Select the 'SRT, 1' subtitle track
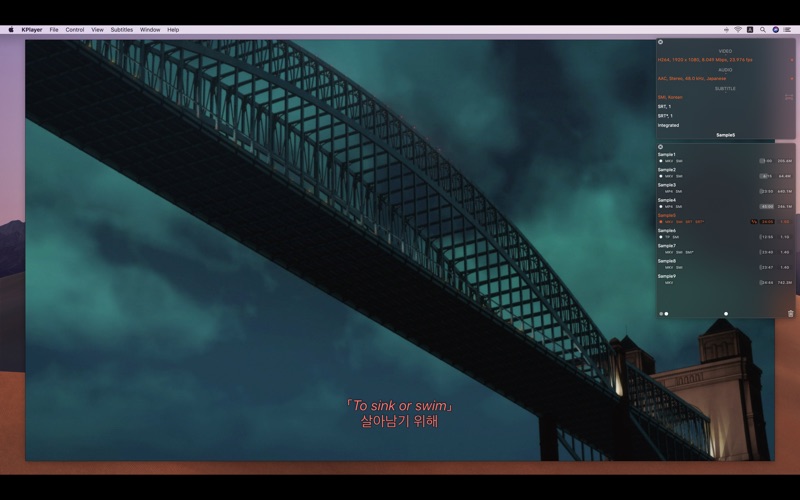Viewport: 800px width, 500px height. tap(664, 107)
